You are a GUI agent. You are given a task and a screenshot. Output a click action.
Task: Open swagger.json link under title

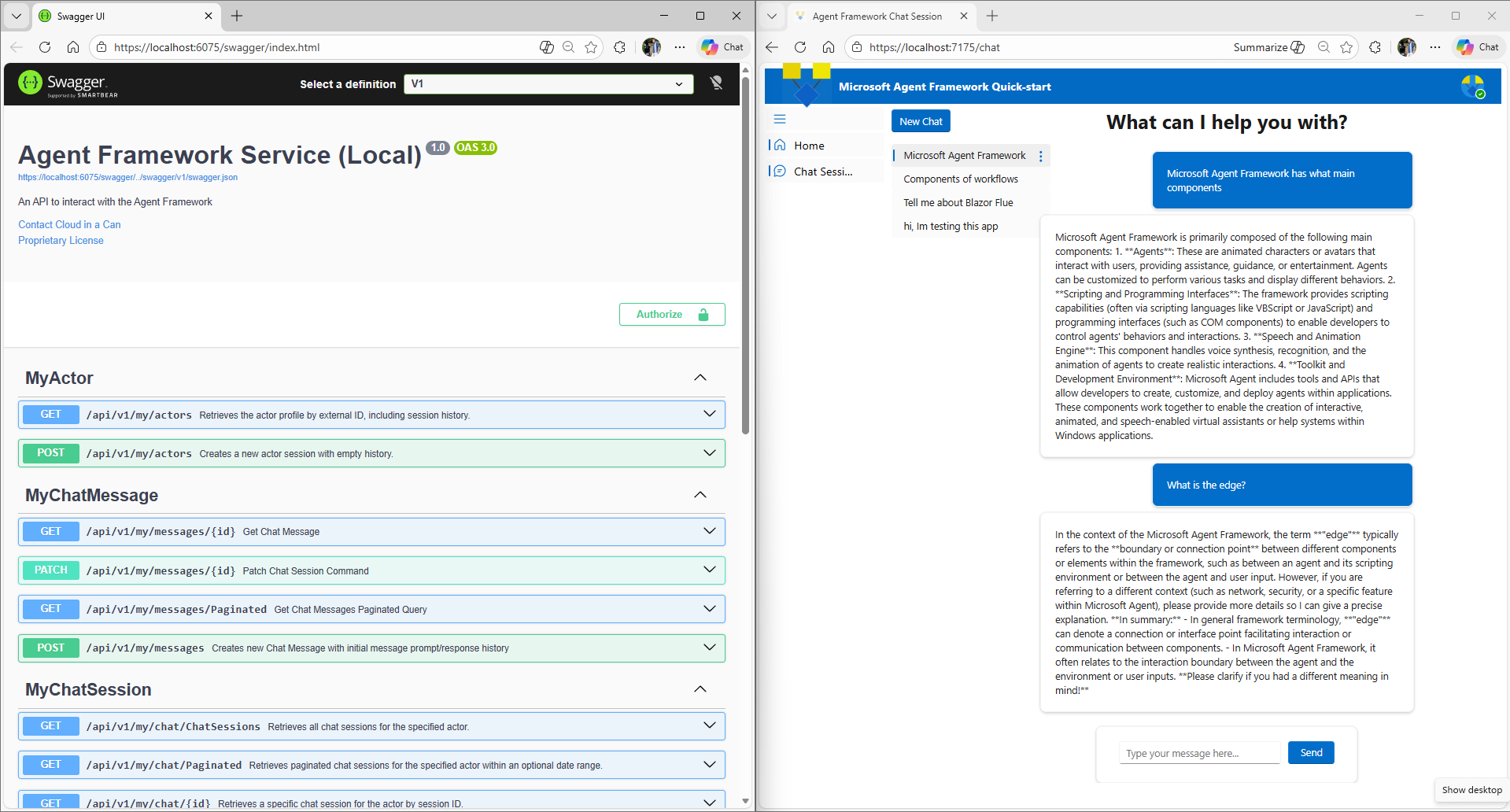click(x=127, y=177)
